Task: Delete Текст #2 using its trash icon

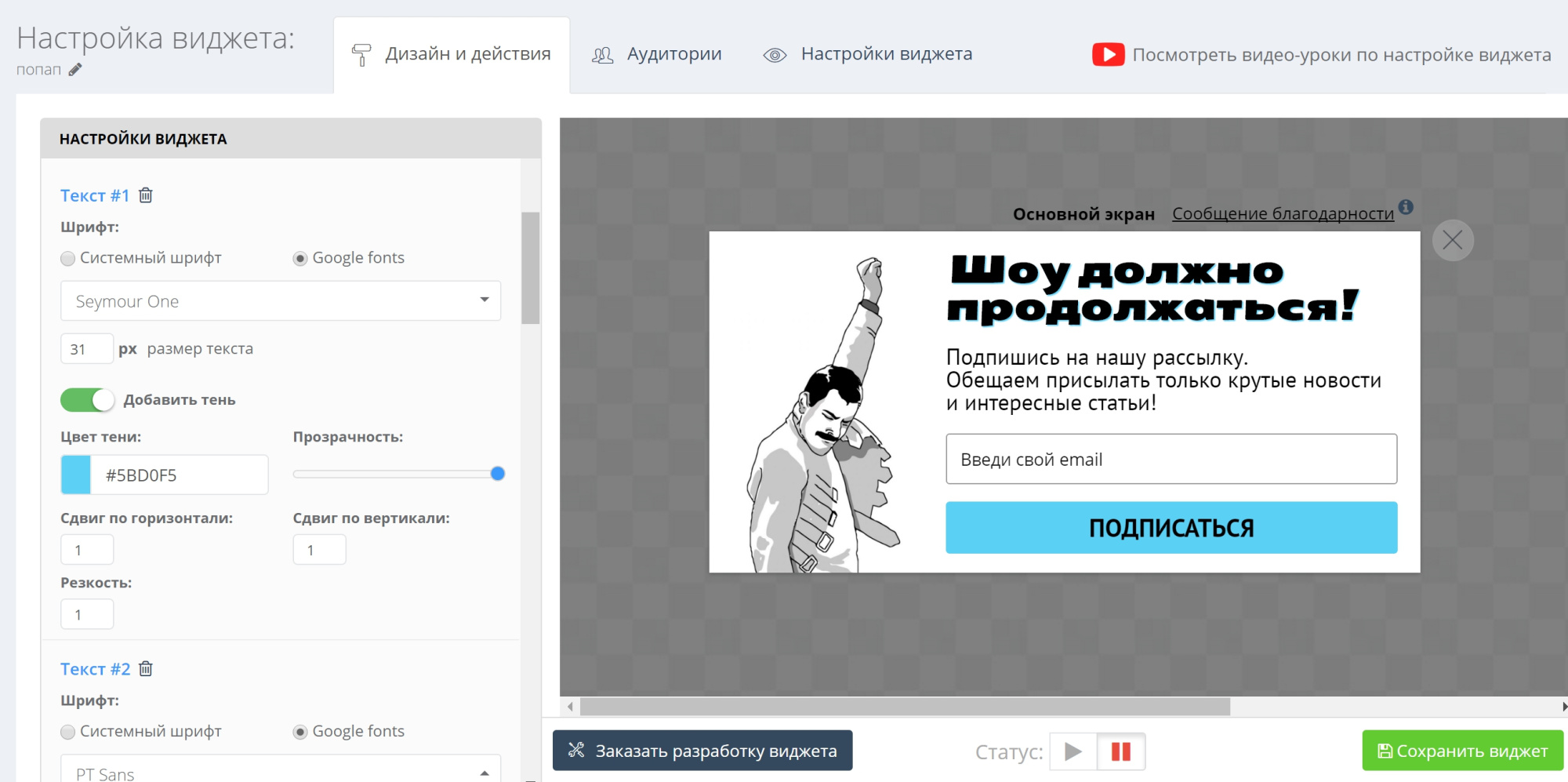Action: [x=146, y=668]
